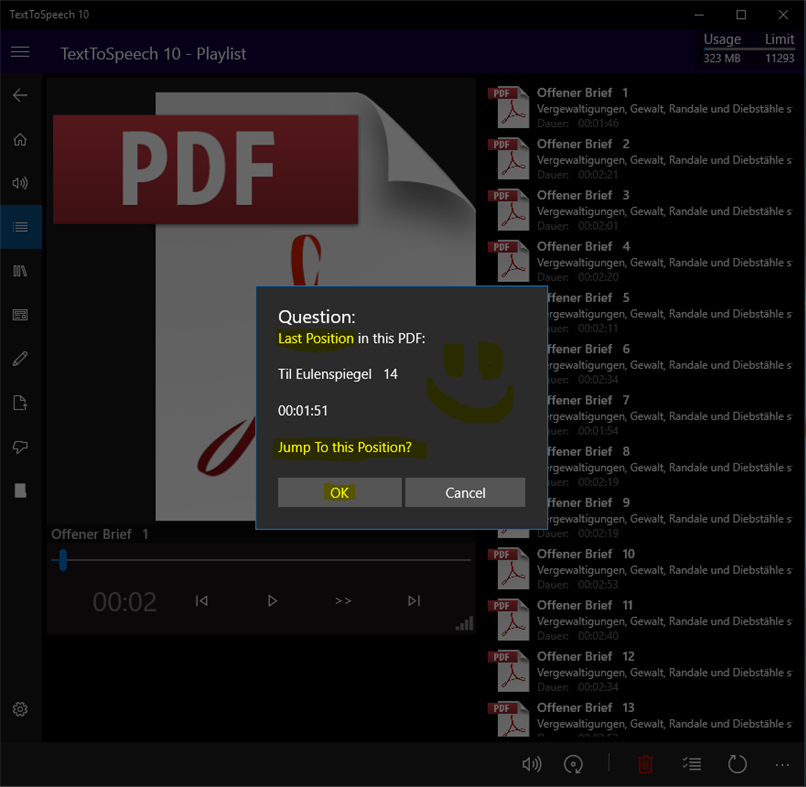Open the voice output section in the sidebar
The image size is (806, 787).
coord(20,183)
